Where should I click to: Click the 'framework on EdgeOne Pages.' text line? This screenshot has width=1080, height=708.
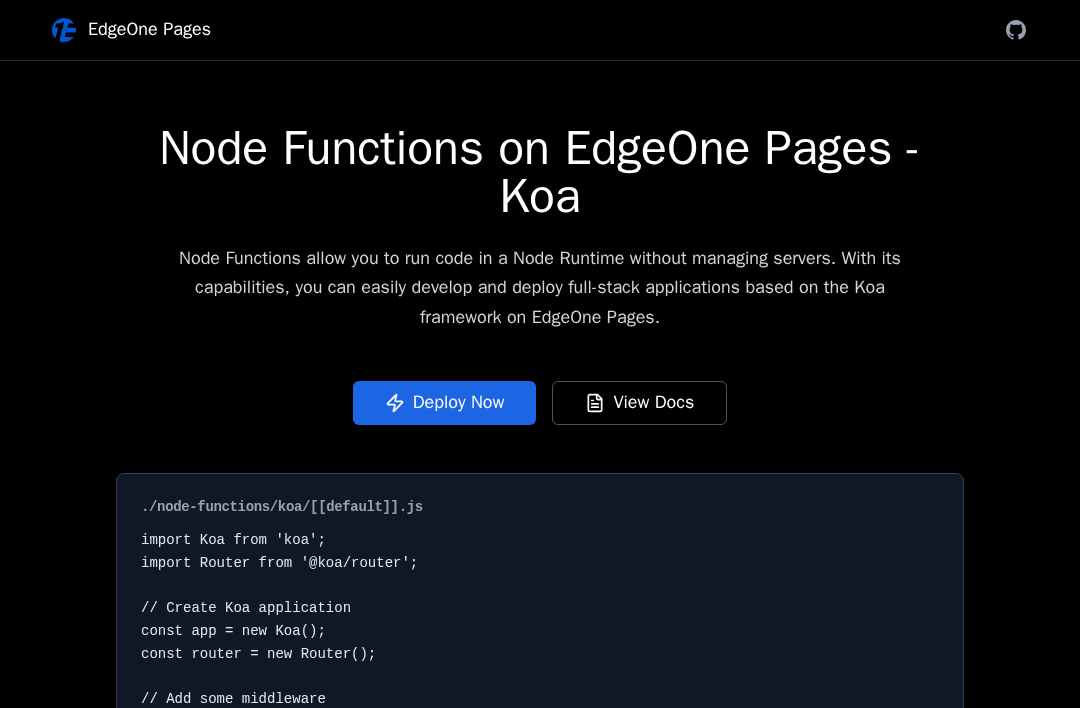(539, 317)
